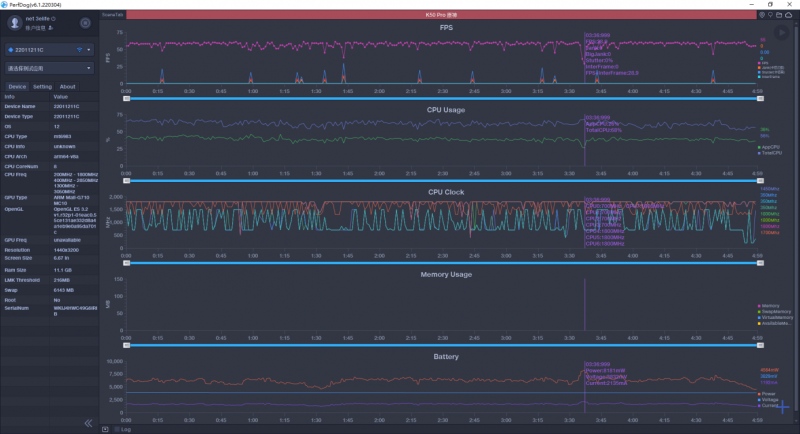The width and height of the screenshot is (800, 434).
Task: Toggle the Power series in Battery legend
Action: click(769, 394)
